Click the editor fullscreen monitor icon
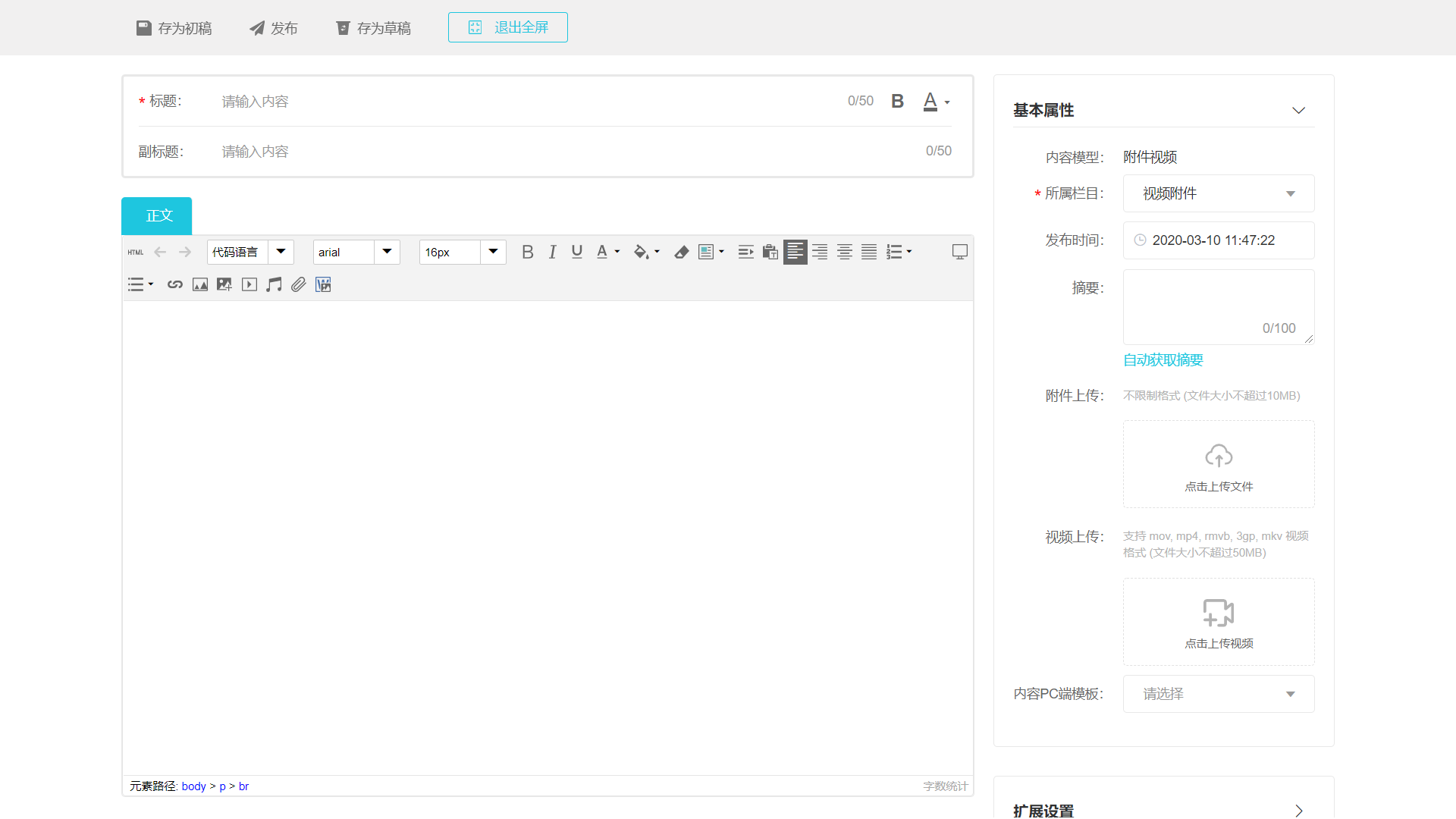 pos(959,252)
